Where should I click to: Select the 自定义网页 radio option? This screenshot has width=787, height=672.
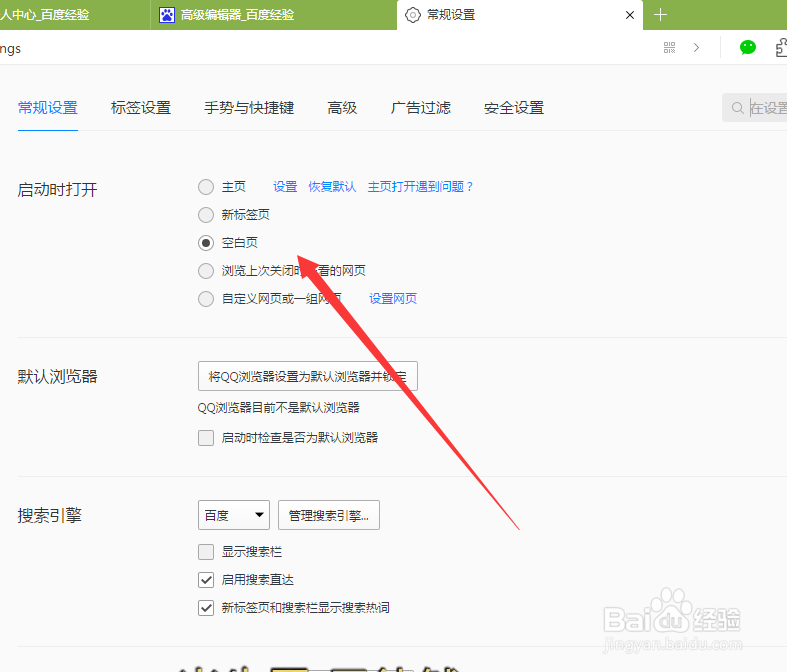pyautogui.click(x=206, y=299)
